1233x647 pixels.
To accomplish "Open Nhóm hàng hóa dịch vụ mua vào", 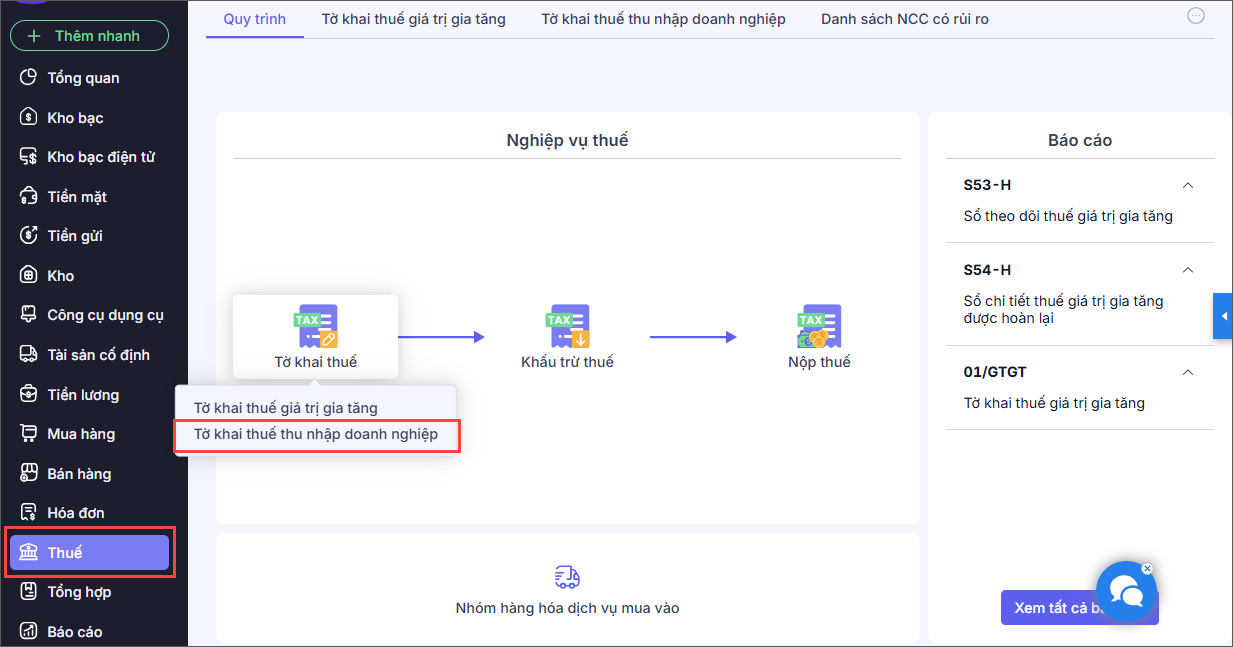I will coord(567,608).
